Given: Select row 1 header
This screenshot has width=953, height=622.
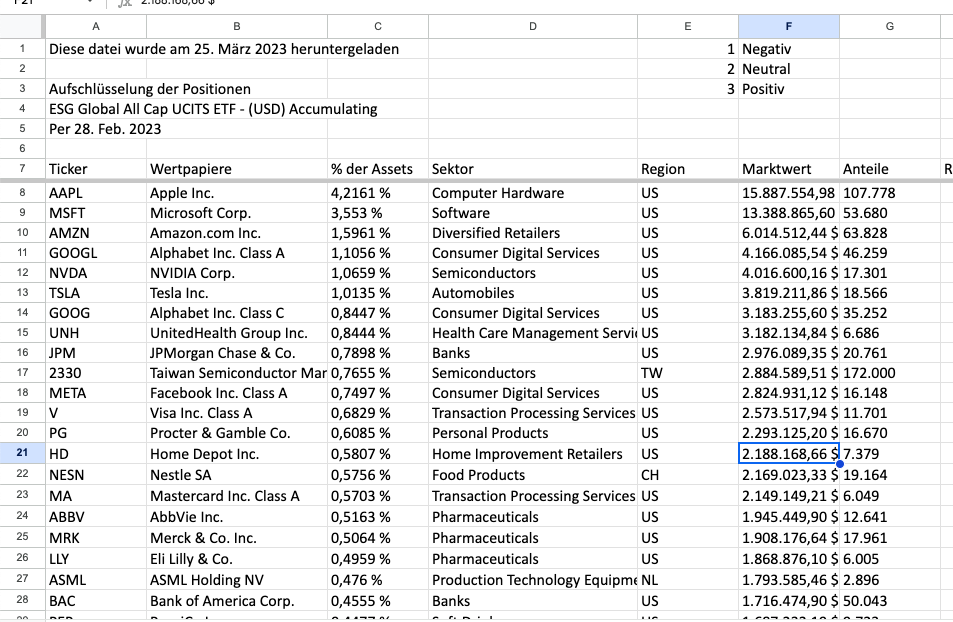Looking at the screenshot, I should (x=22, y=49).
